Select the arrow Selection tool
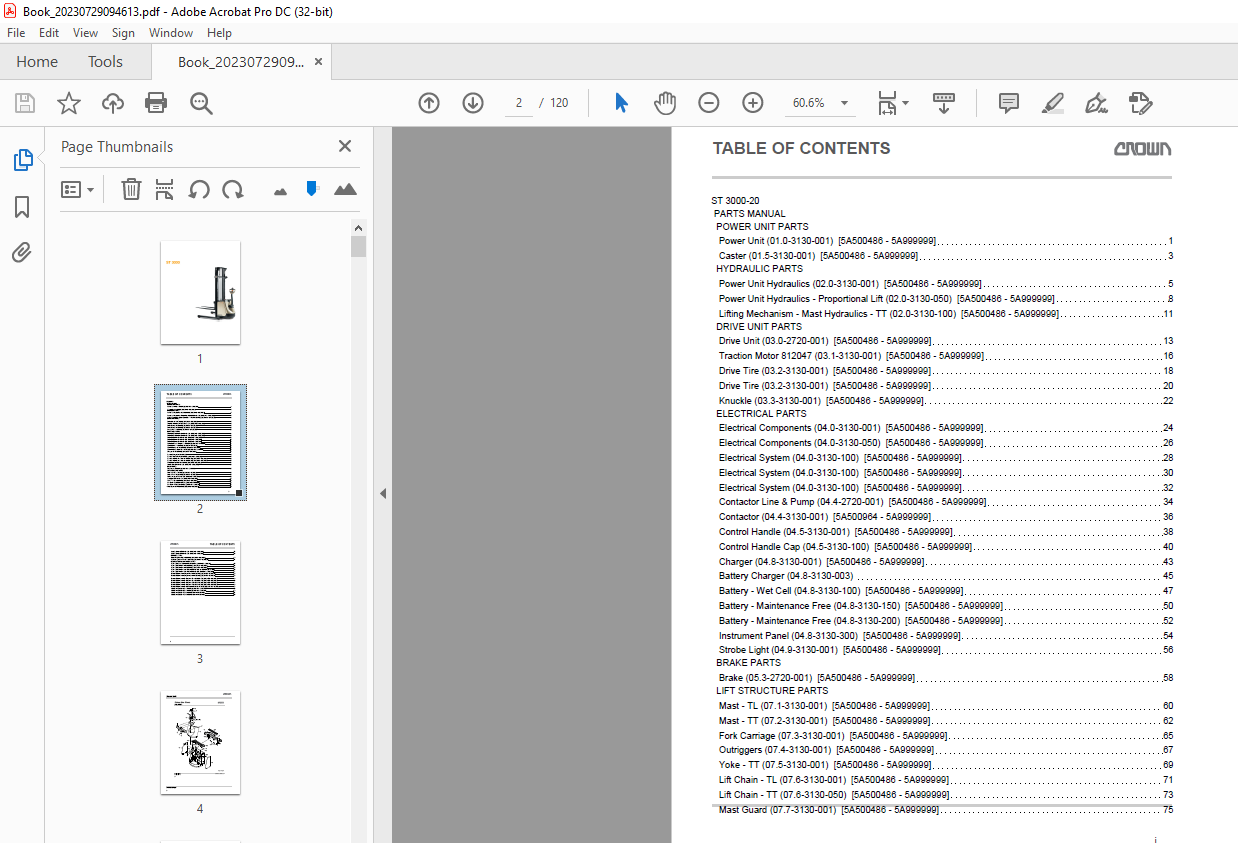Screen dimensions: 1238x843 pyautogui.click(x=621, y=103)
